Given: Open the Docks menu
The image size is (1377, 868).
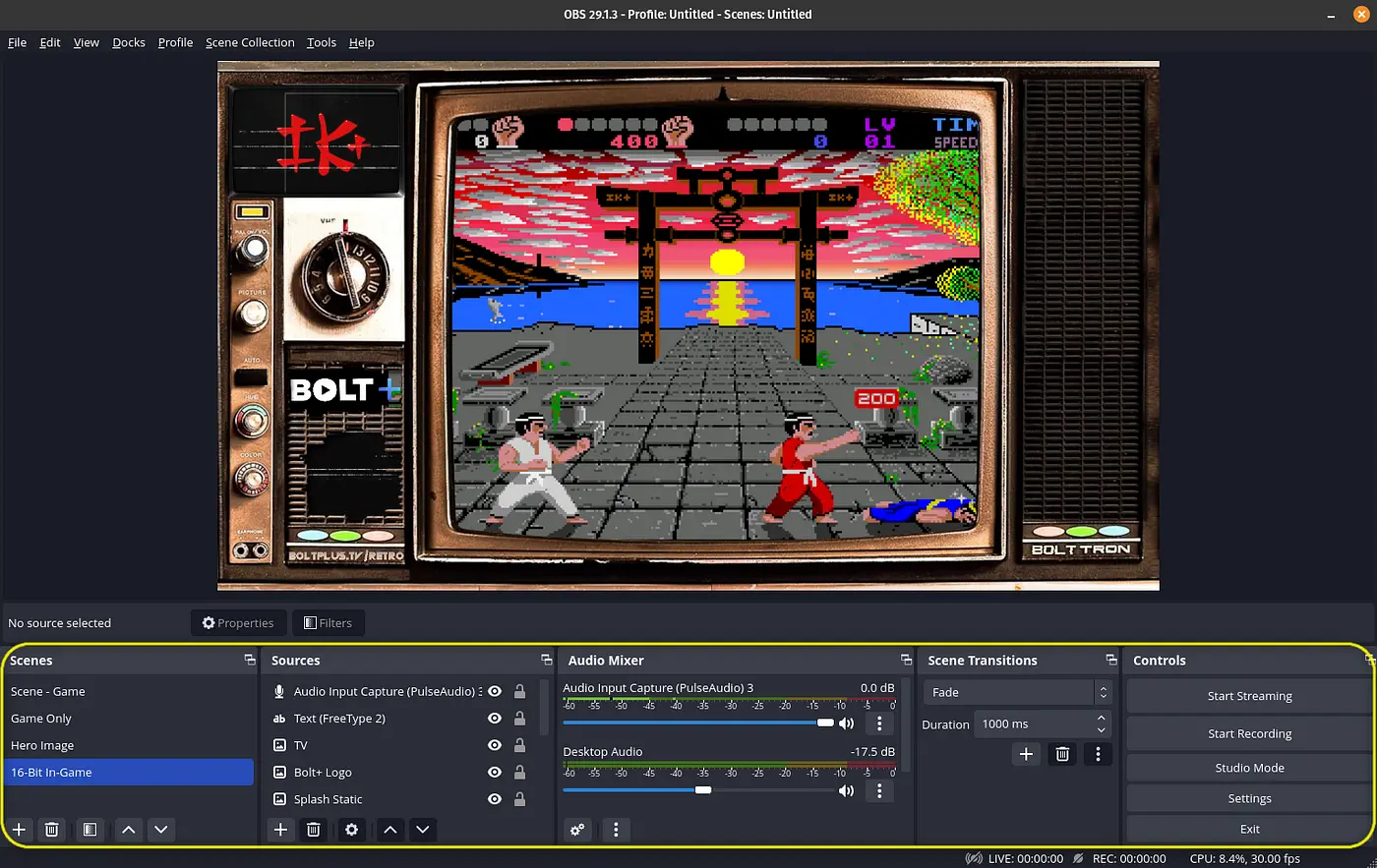Looking at the screenshot, I should pos(128,42).
